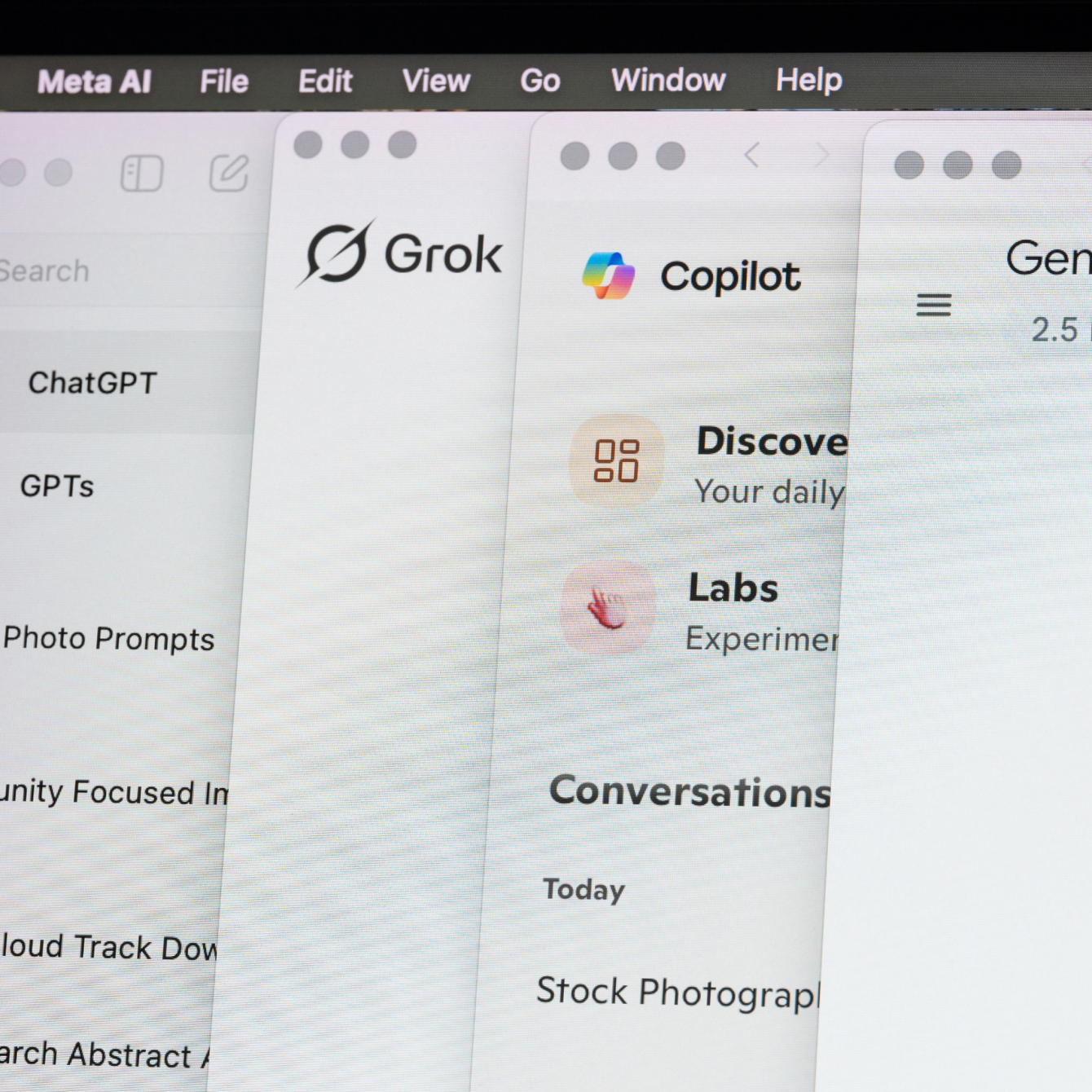Open the 'unity Focused In' conversation

point(114,792)
